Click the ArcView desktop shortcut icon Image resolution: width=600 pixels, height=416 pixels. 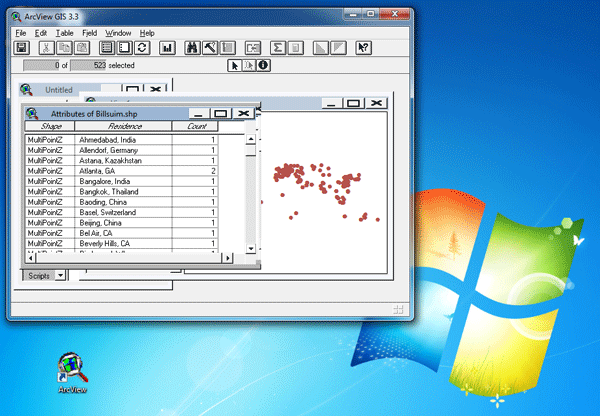(72, 373)
